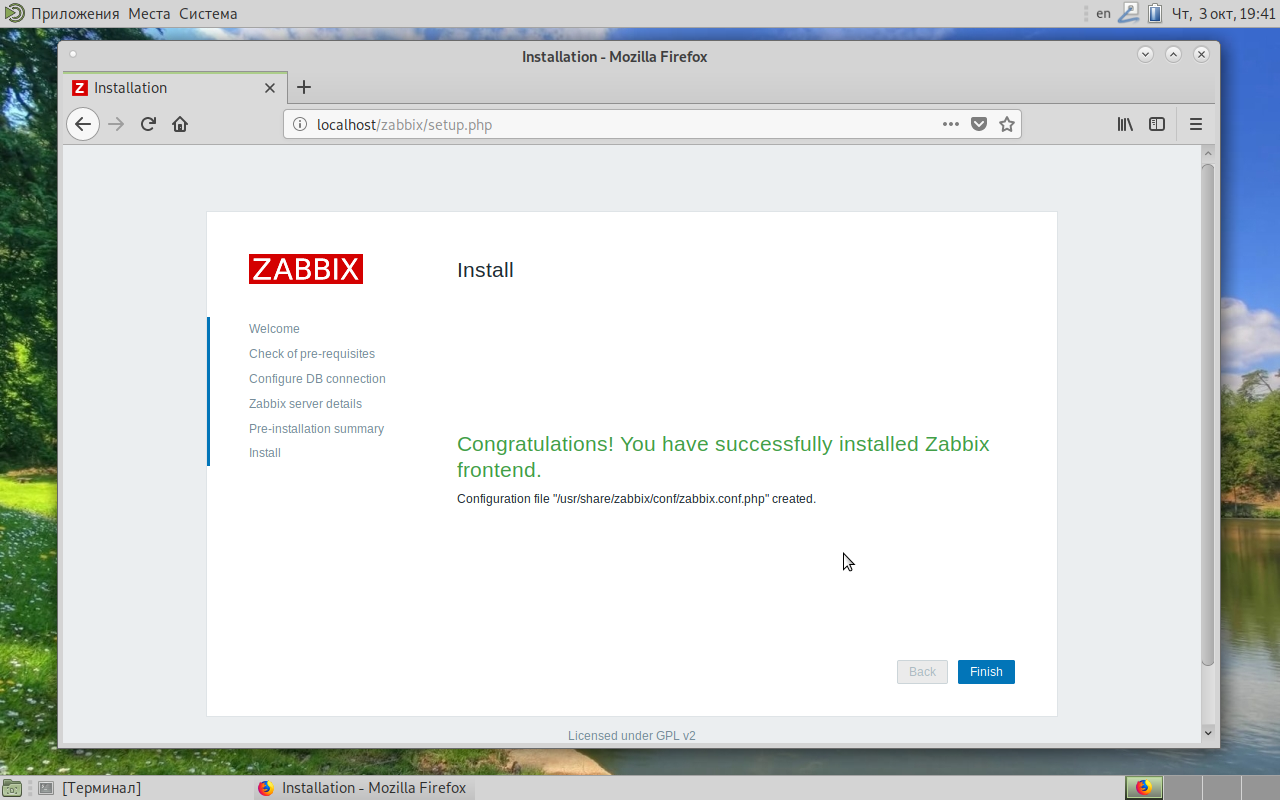
Task: Click the Congratulations success message text
Action: tap(723, 457)
